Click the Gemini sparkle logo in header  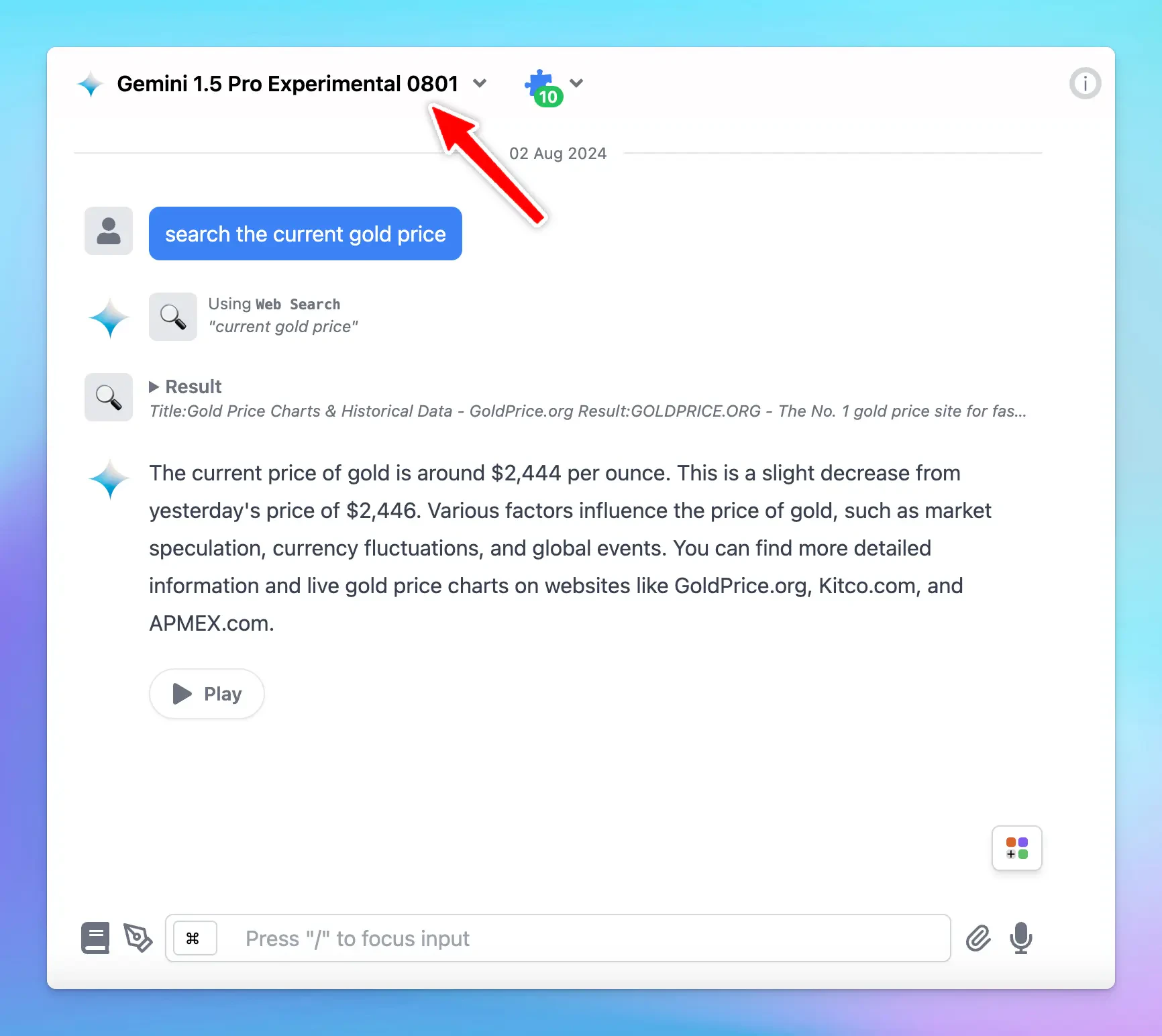pyautogui.click(x=90, y=85)
